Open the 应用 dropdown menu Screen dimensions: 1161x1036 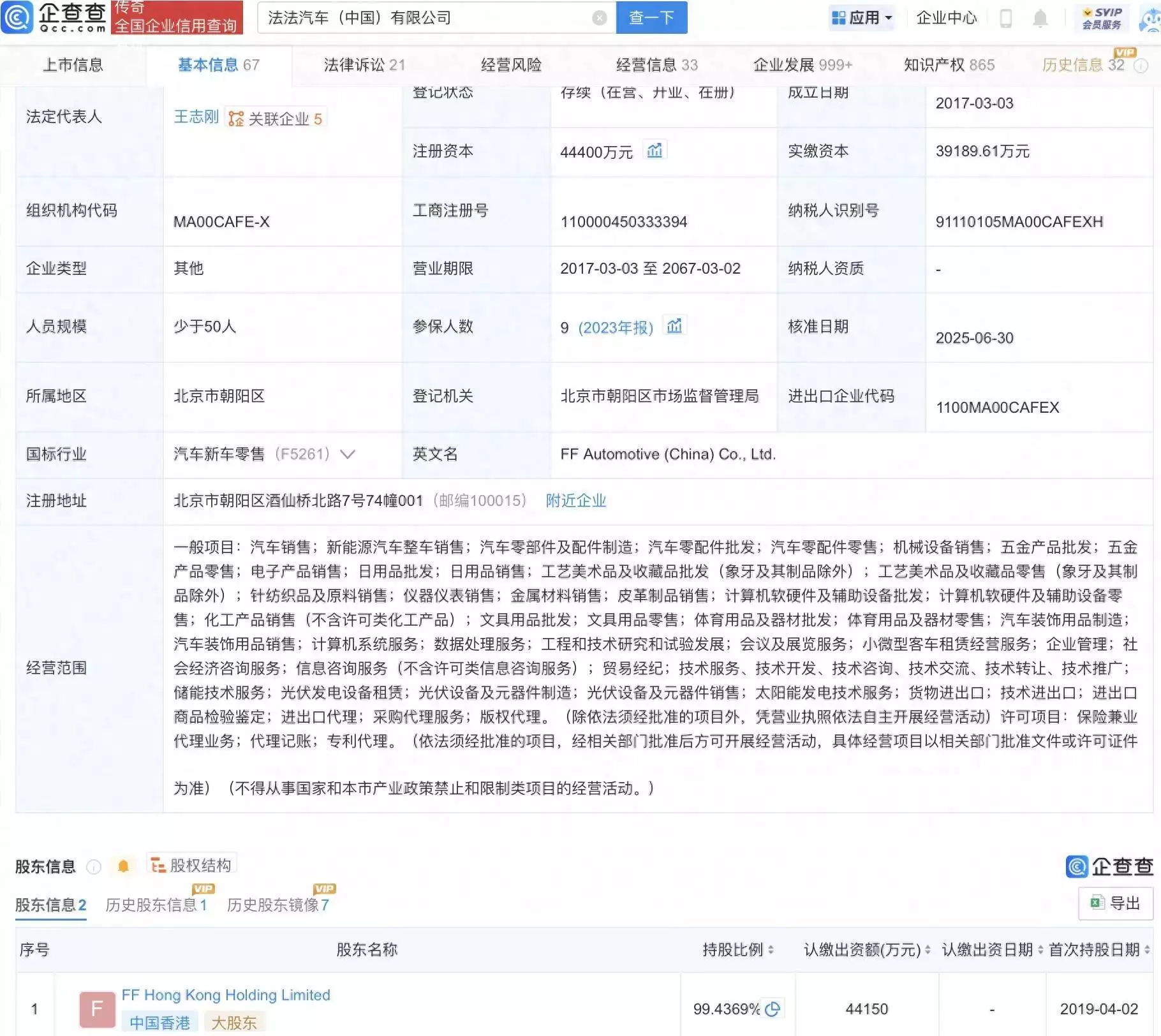click(862, 18)
